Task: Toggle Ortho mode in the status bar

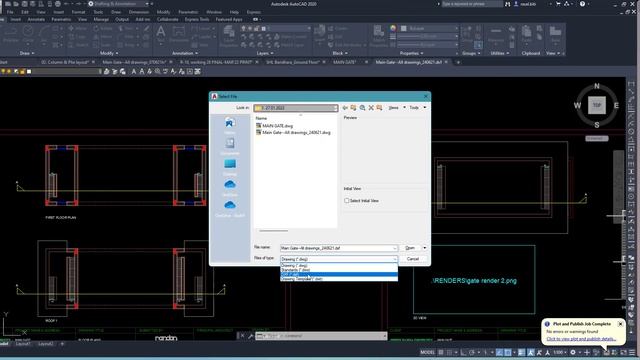Action: coord(463,352)
